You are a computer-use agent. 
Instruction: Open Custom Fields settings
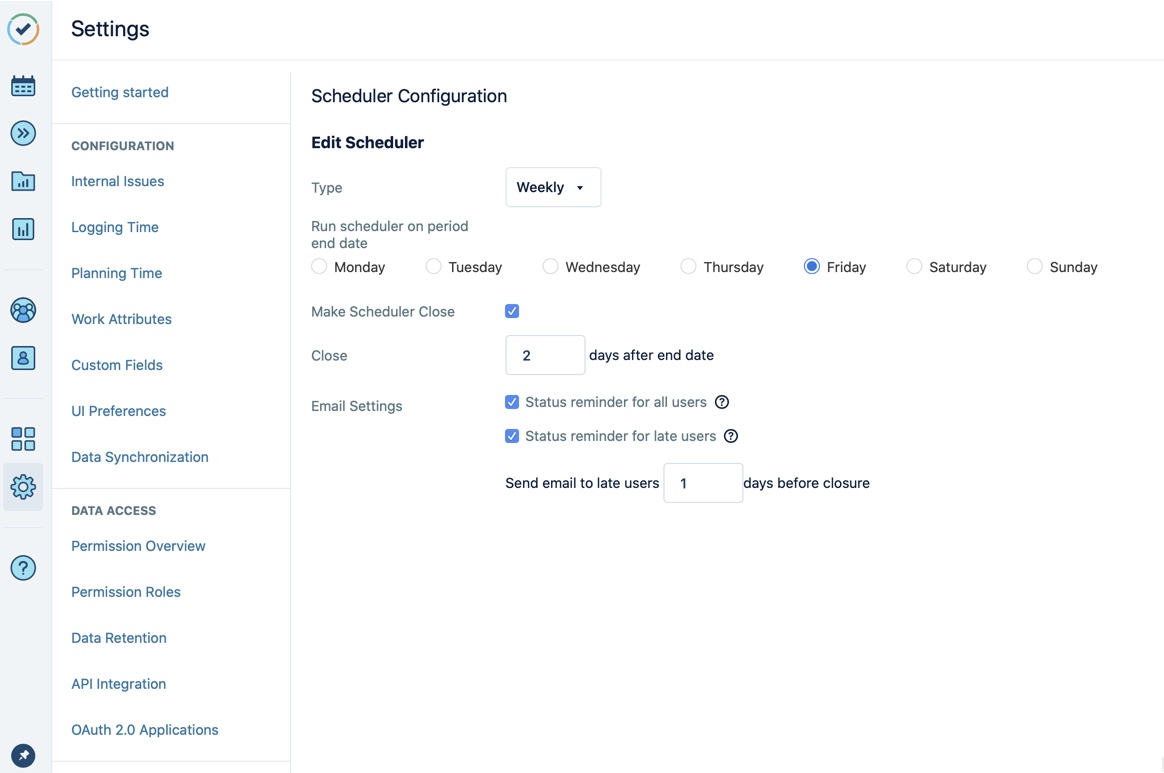(117, 365)
